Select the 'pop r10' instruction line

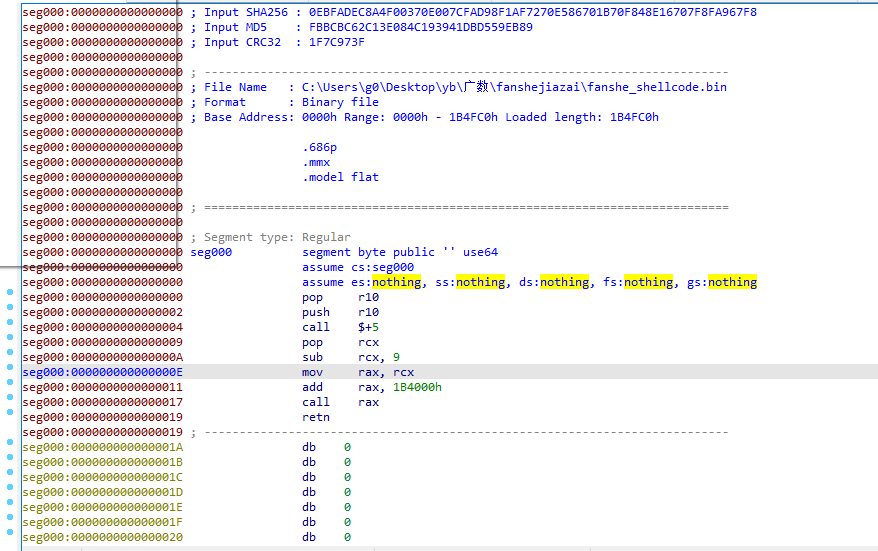click(340, 297)
